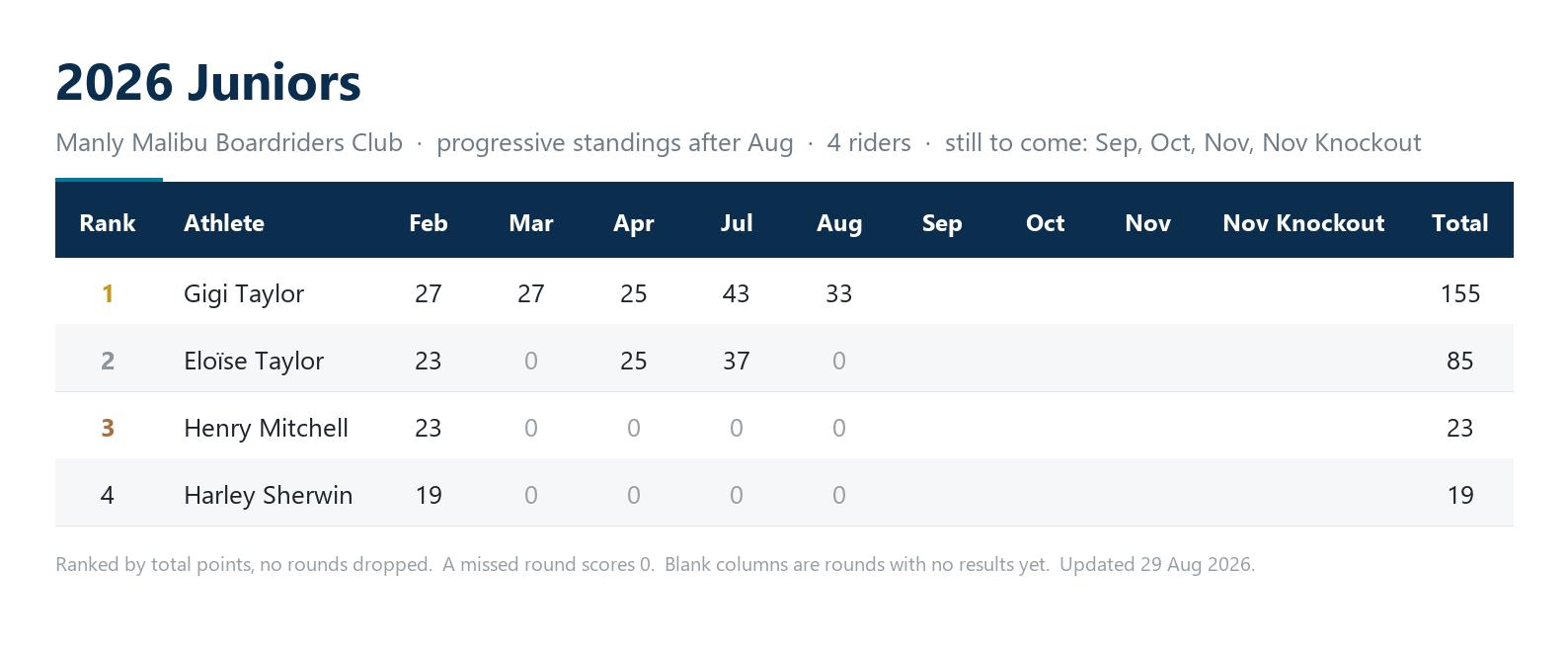The height and width of the screenshot is (648, 1568).
Task: Click Harley Sherwin's Feb score 19
Action: click(429, 496)
